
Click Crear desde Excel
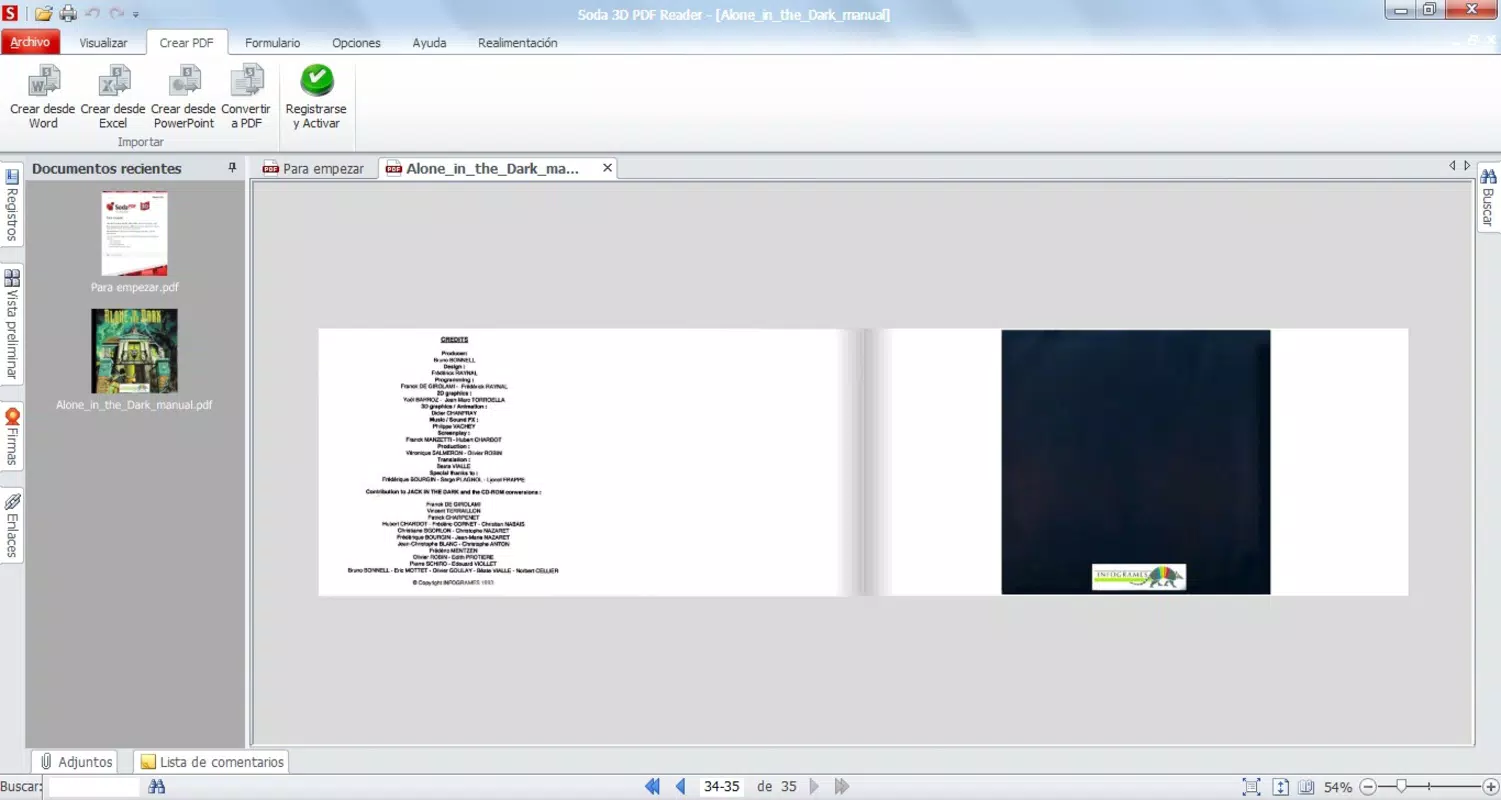tap(113, 97)
